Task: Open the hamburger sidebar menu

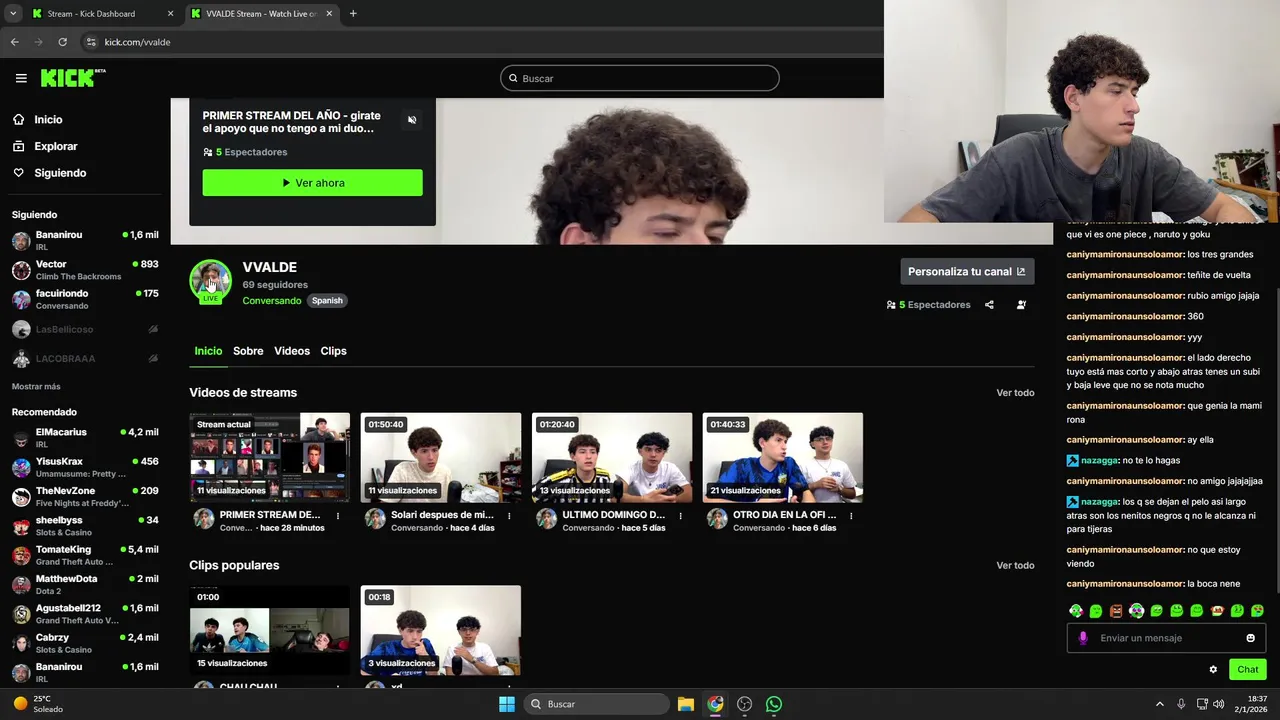Action: (x=21, y=78)
